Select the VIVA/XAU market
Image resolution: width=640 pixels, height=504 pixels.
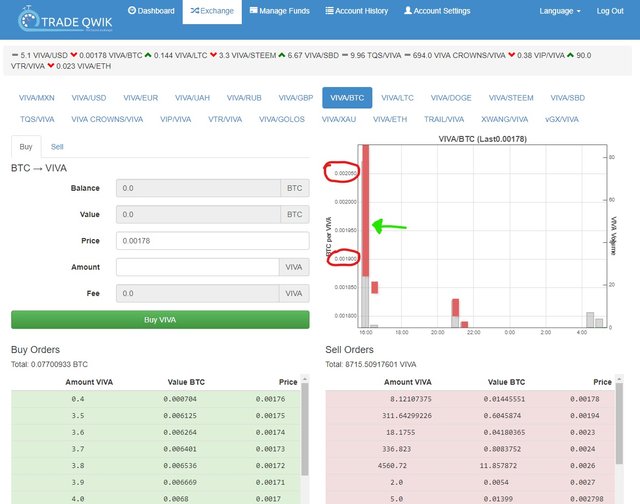tap(339, 119)
